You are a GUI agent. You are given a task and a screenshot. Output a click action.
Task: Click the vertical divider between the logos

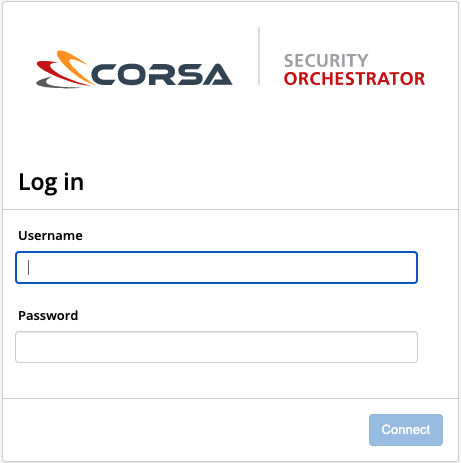(x=259, y=56)
